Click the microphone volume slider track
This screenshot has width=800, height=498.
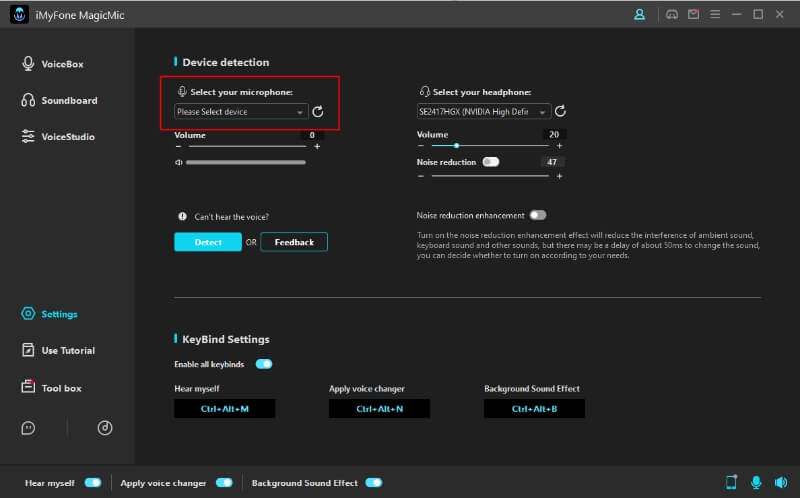click(247, 146)
